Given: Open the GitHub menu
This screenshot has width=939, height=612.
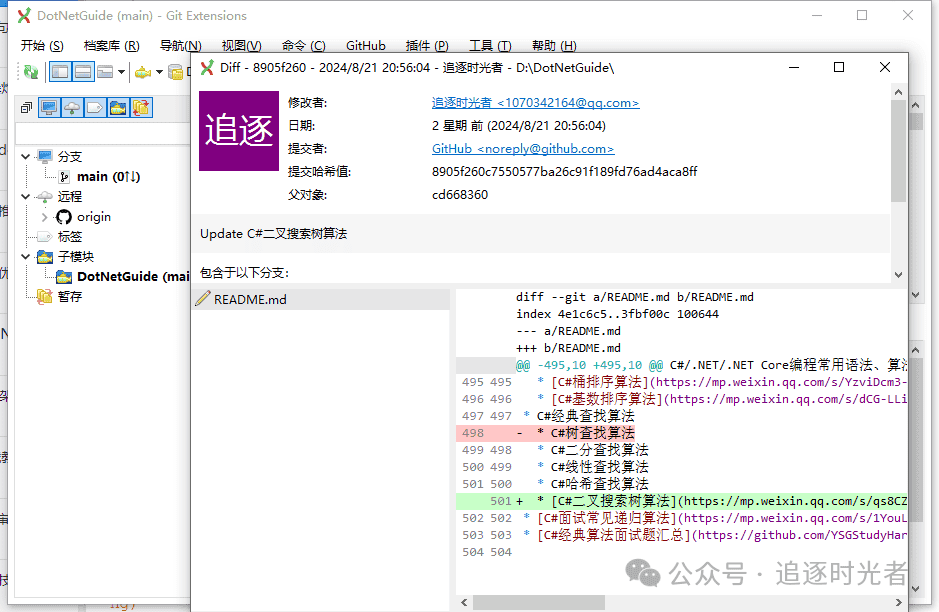Looking at the screenshot, I should coord(365,45).
